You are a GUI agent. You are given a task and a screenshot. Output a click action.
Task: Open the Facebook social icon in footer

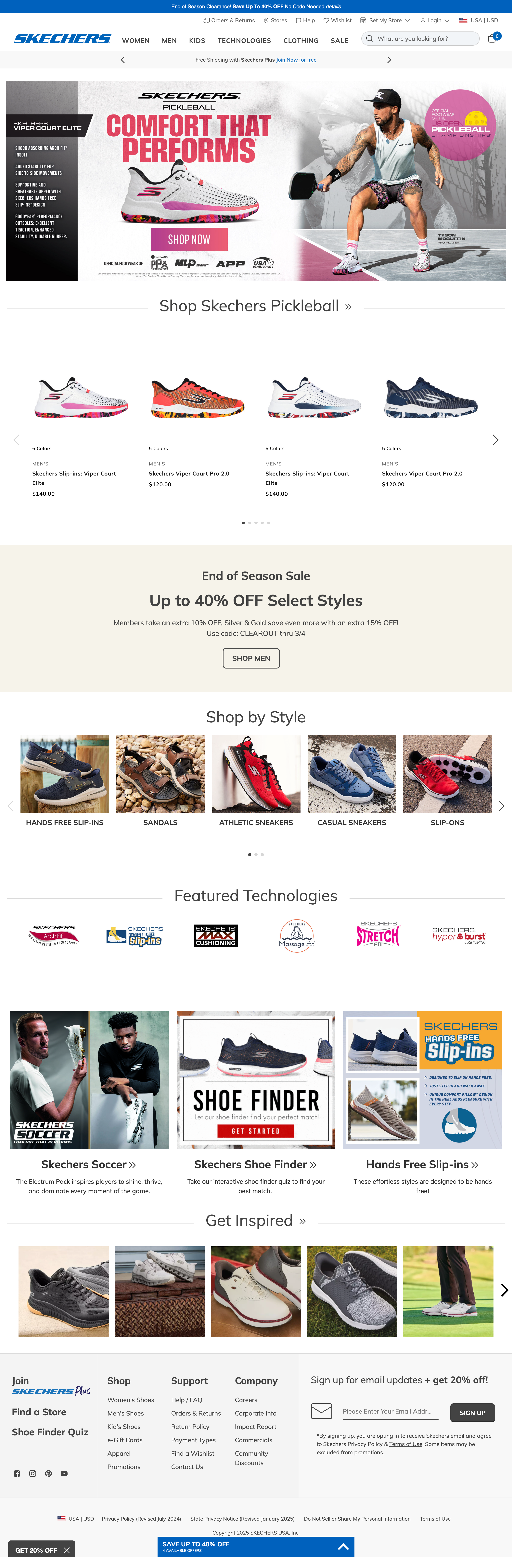pyautogui.click(x=17, y=1474)
